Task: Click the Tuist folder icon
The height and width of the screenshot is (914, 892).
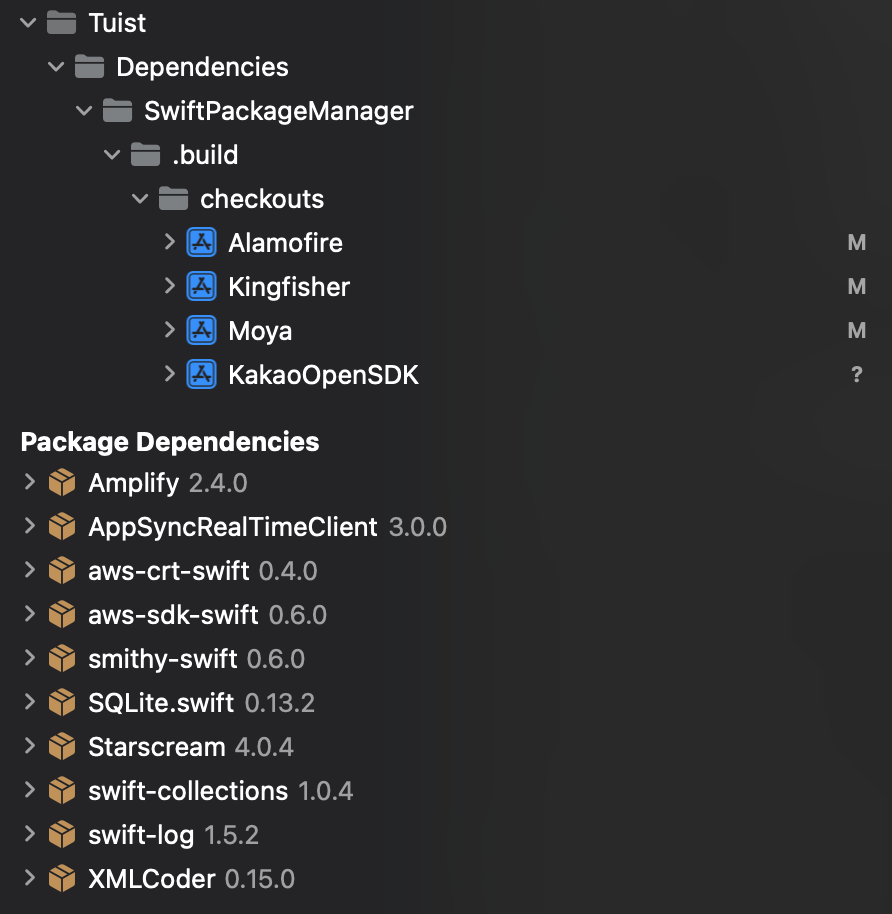Action: point(61,23)
